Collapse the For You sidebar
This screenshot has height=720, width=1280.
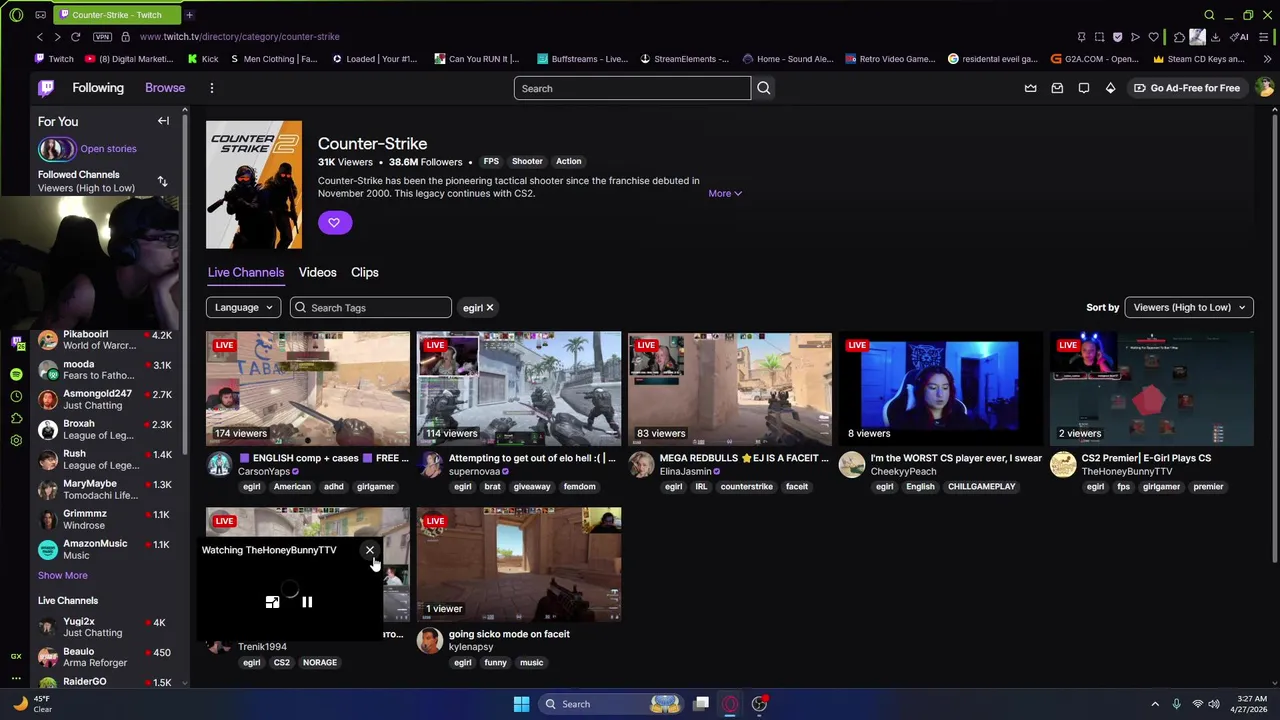point(163,121)
